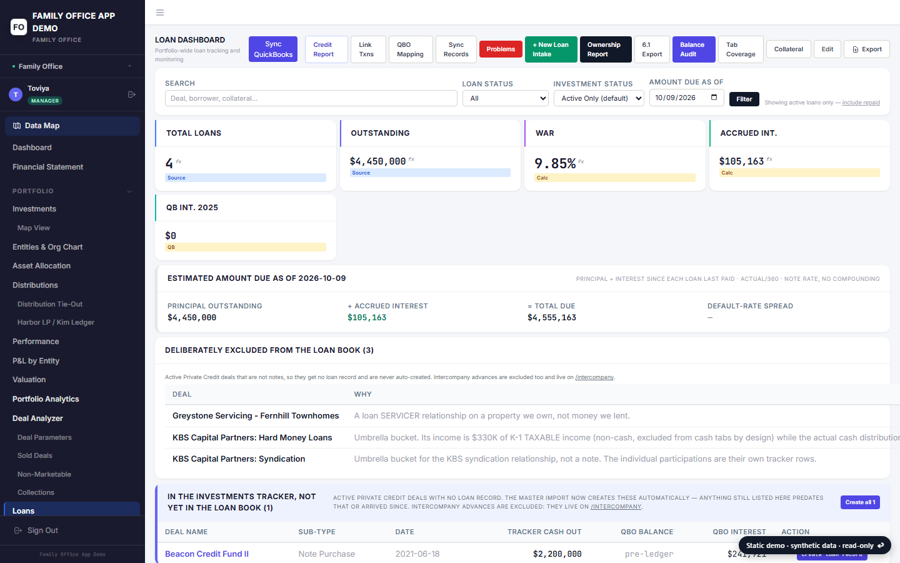The image size is (900, 563).
Task: Open Data Map in sidebar
Action: click(x=72, y=126)
